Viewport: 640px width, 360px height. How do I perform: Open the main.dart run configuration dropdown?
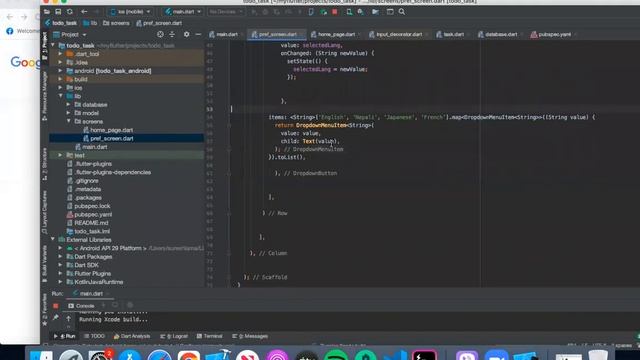pyautogui.click(x=183, y=12)
